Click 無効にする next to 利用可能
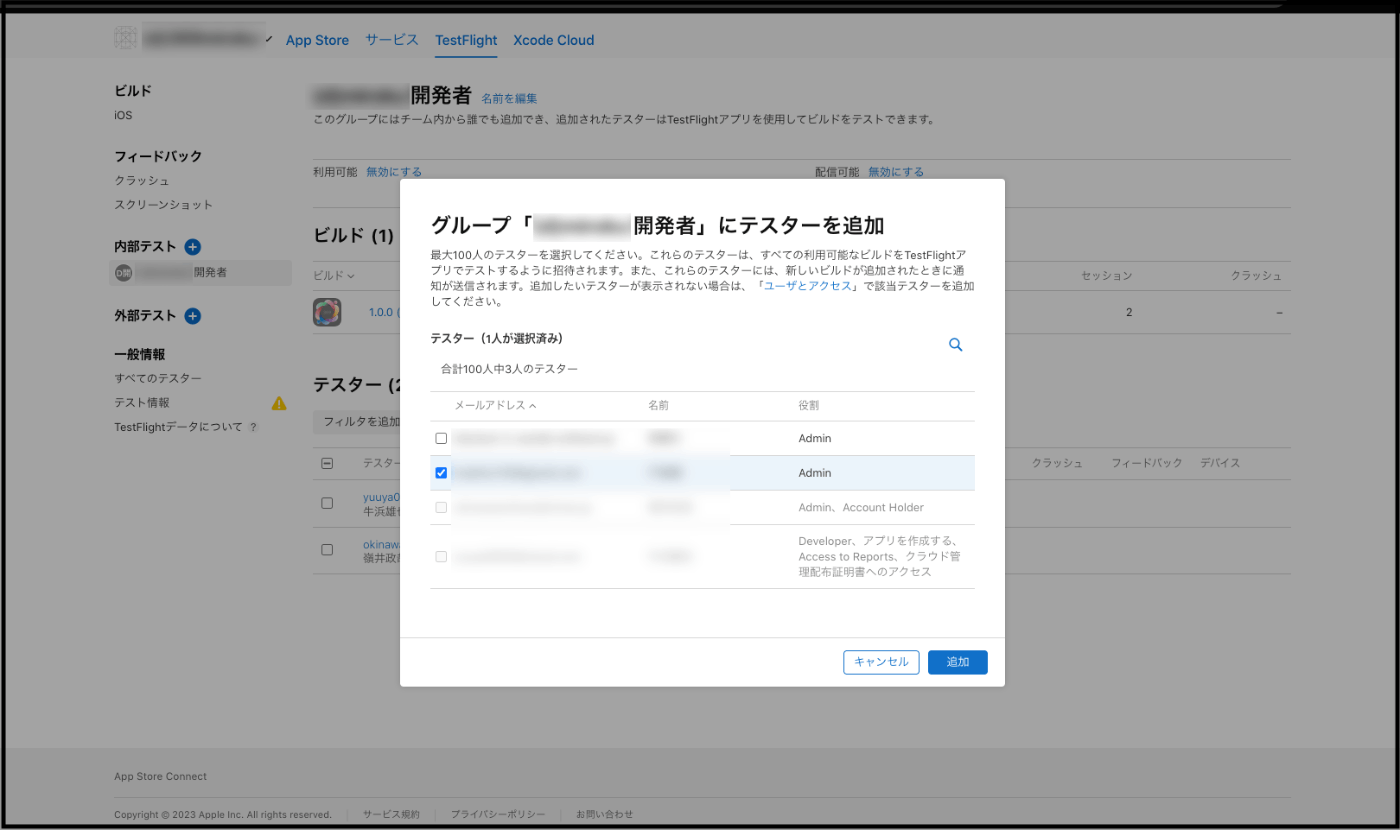 click(x=394, y=172)
